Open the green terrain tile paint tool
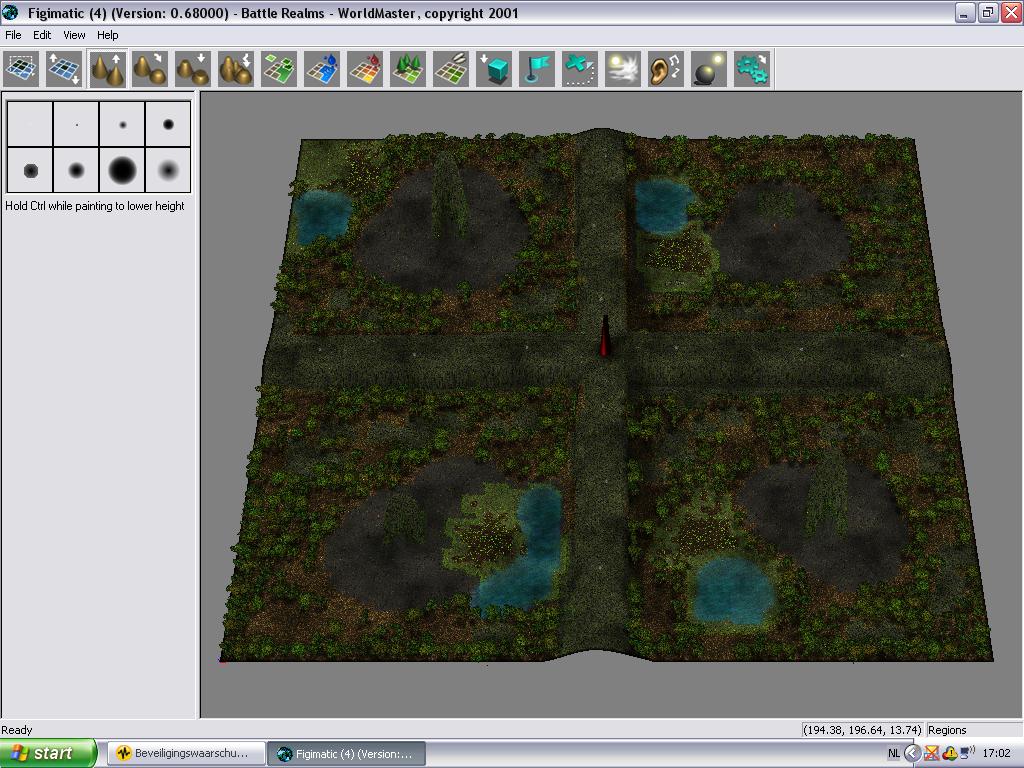Image resolution: width=1024 pixels, height=768 pixels. (x=280, y=69)
